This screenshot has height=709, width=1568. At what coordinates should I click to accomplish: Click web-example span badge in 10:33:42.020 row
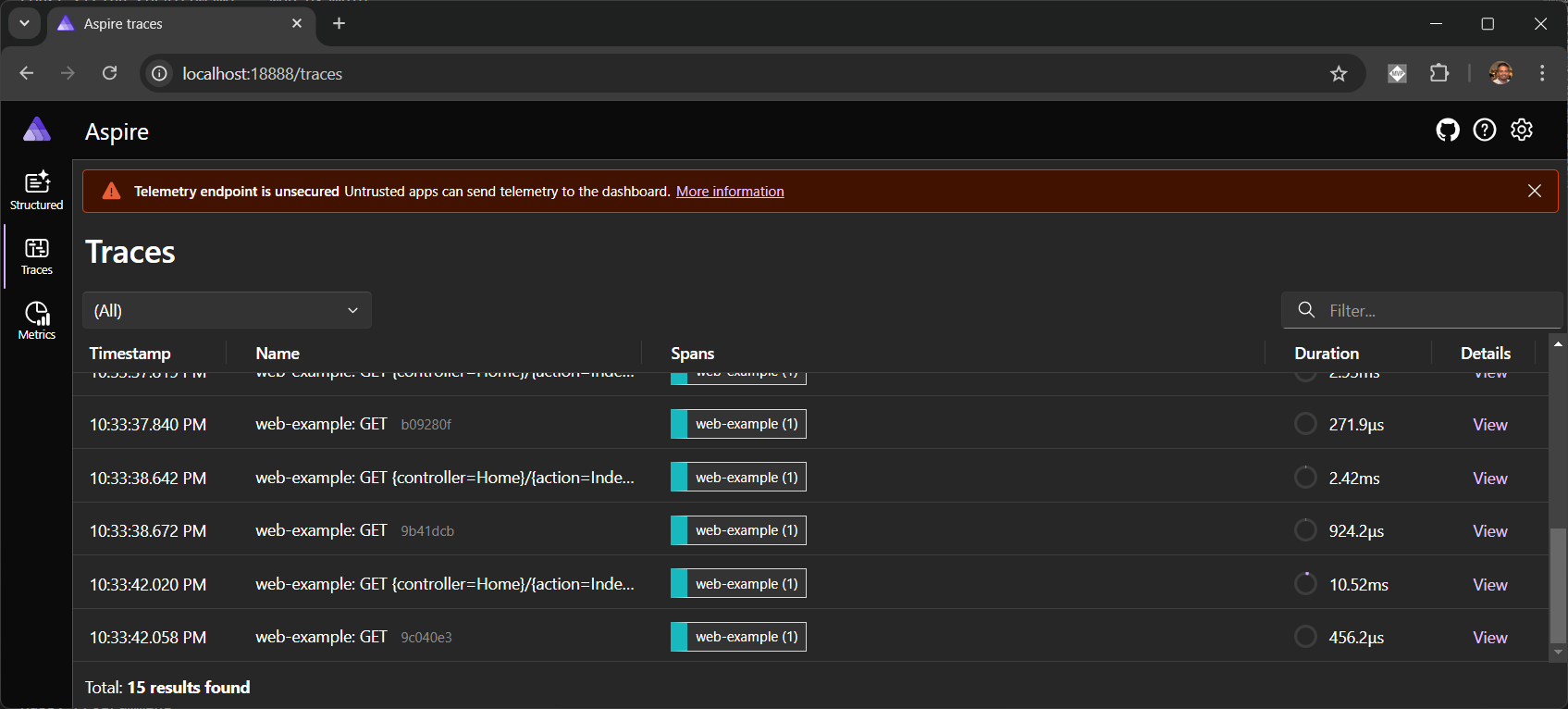738,584
